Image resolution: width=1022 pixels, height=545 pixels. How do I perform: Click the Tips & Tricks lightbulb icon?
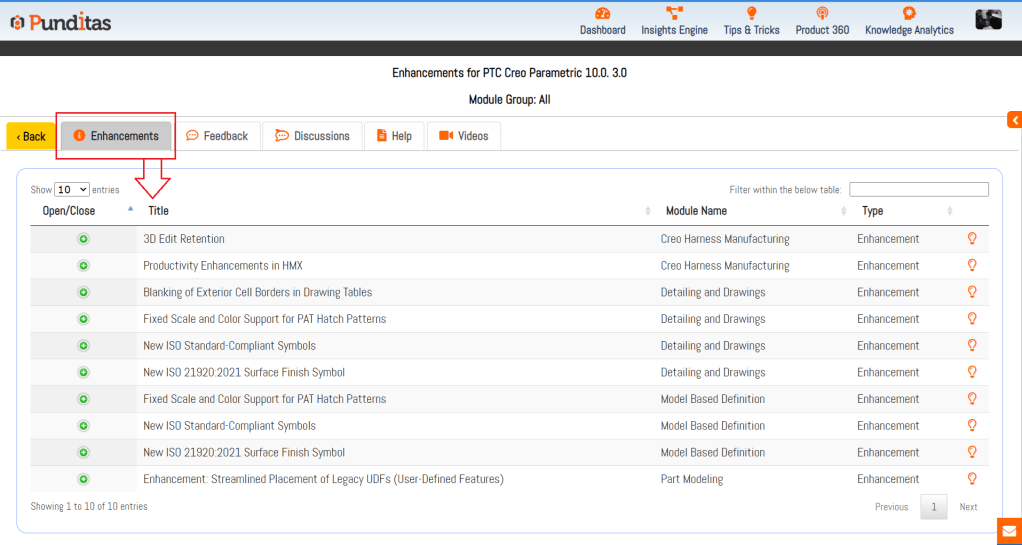[x=751, y=14]
